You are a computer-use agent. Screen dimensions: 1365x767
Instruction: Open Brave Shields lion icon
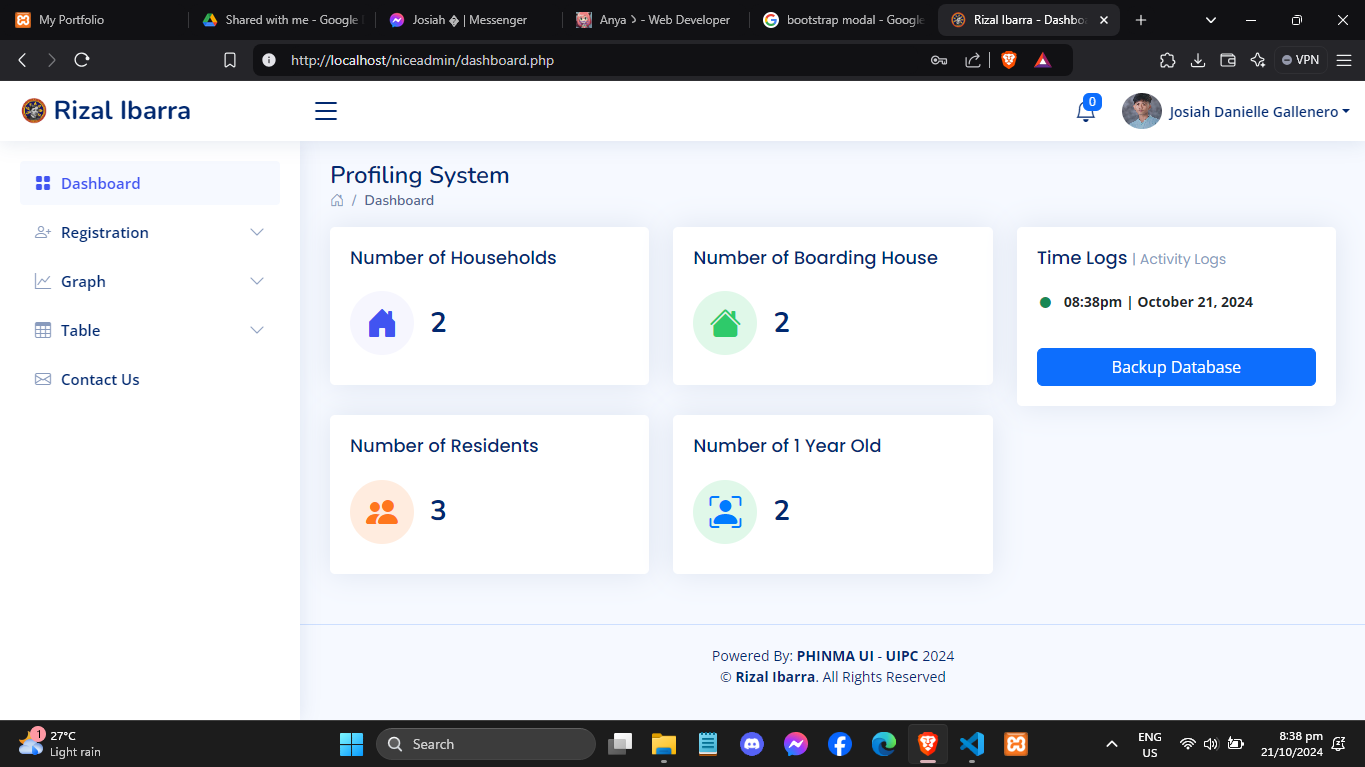point(1008,60)
